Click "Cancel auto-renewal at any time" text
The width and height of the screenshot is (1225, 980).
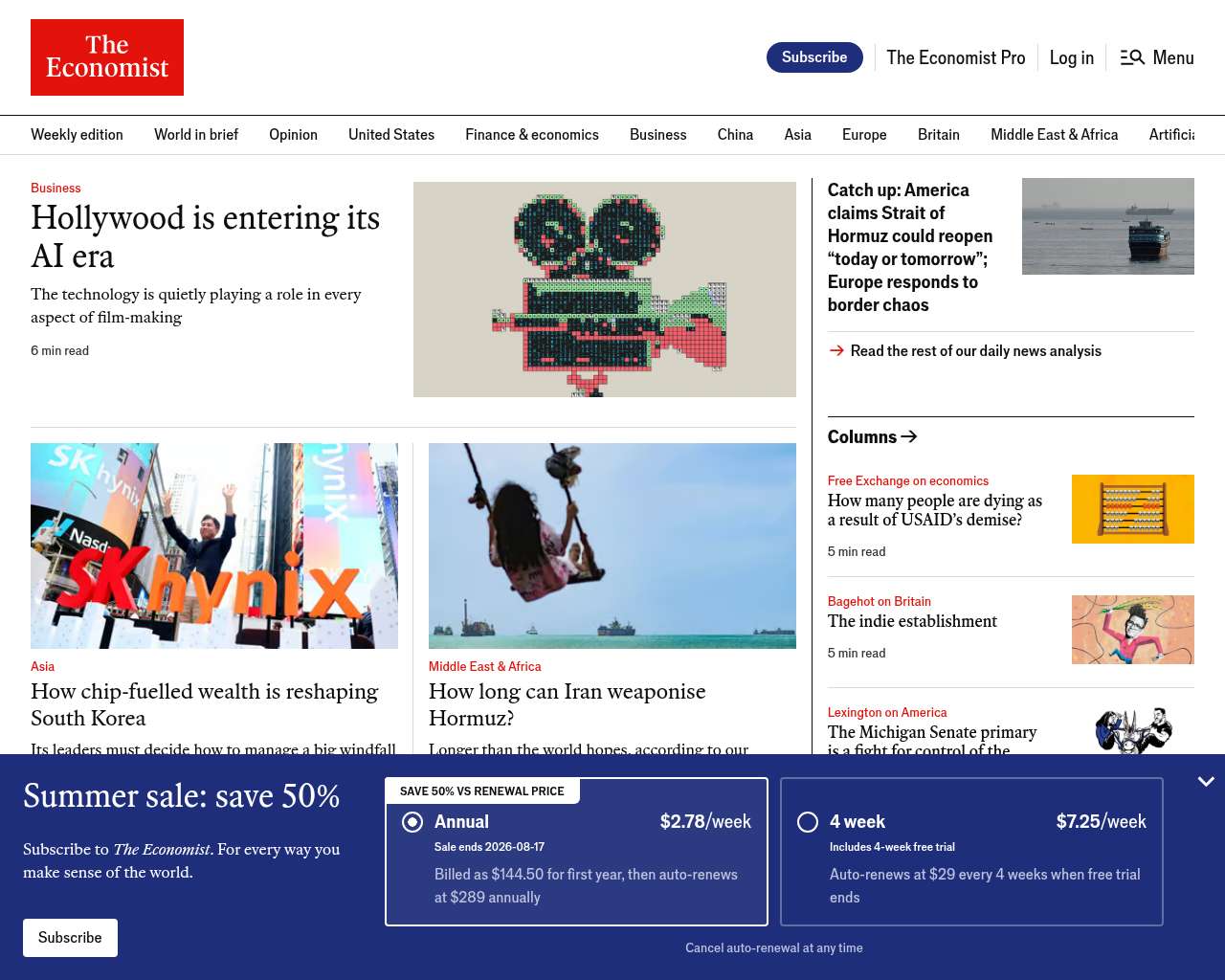(x=774, y=947)
